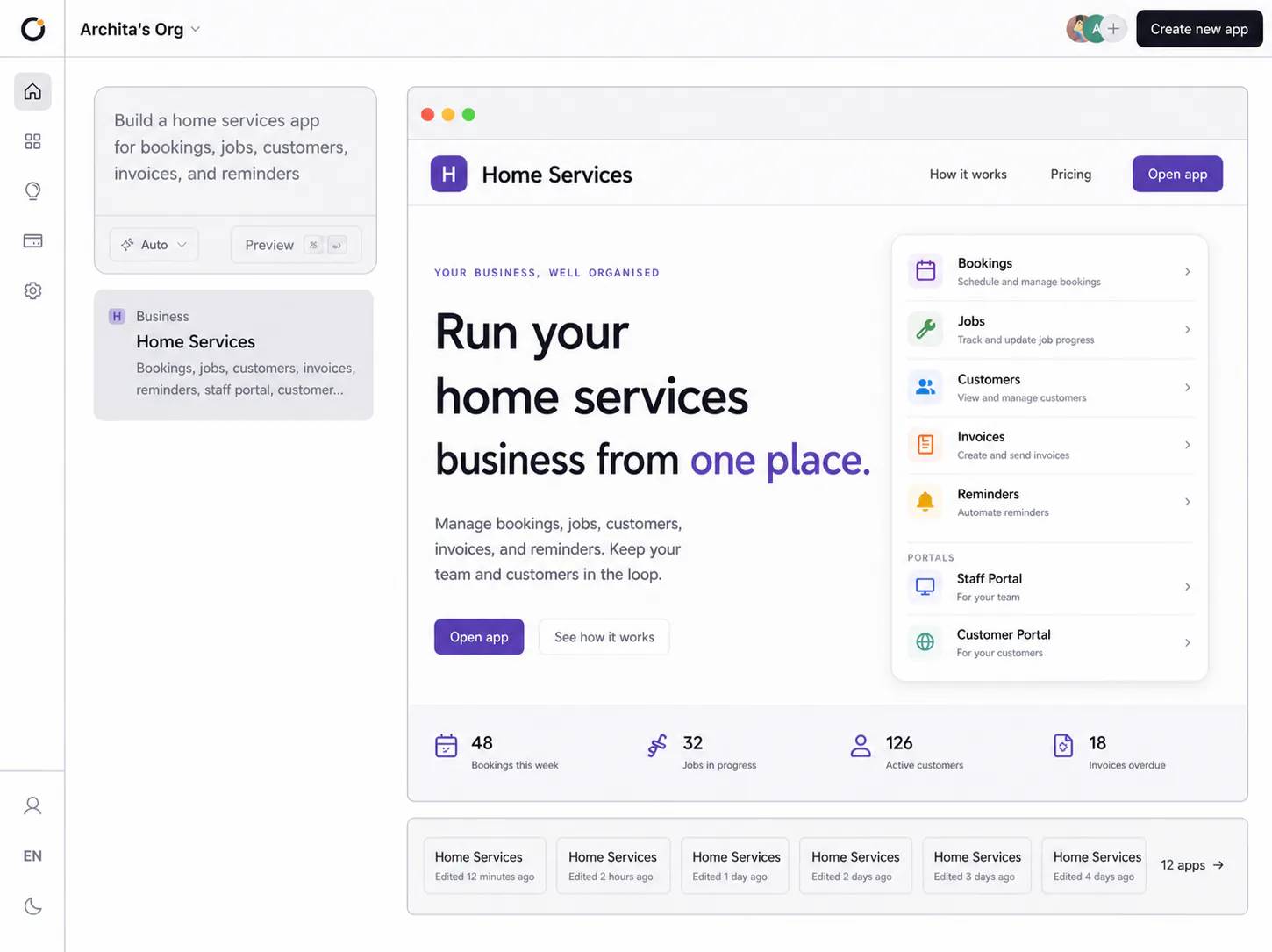1272x952 pixels.
Task: Expand the Customer Portal row chevron
Action: (1188, 643)
